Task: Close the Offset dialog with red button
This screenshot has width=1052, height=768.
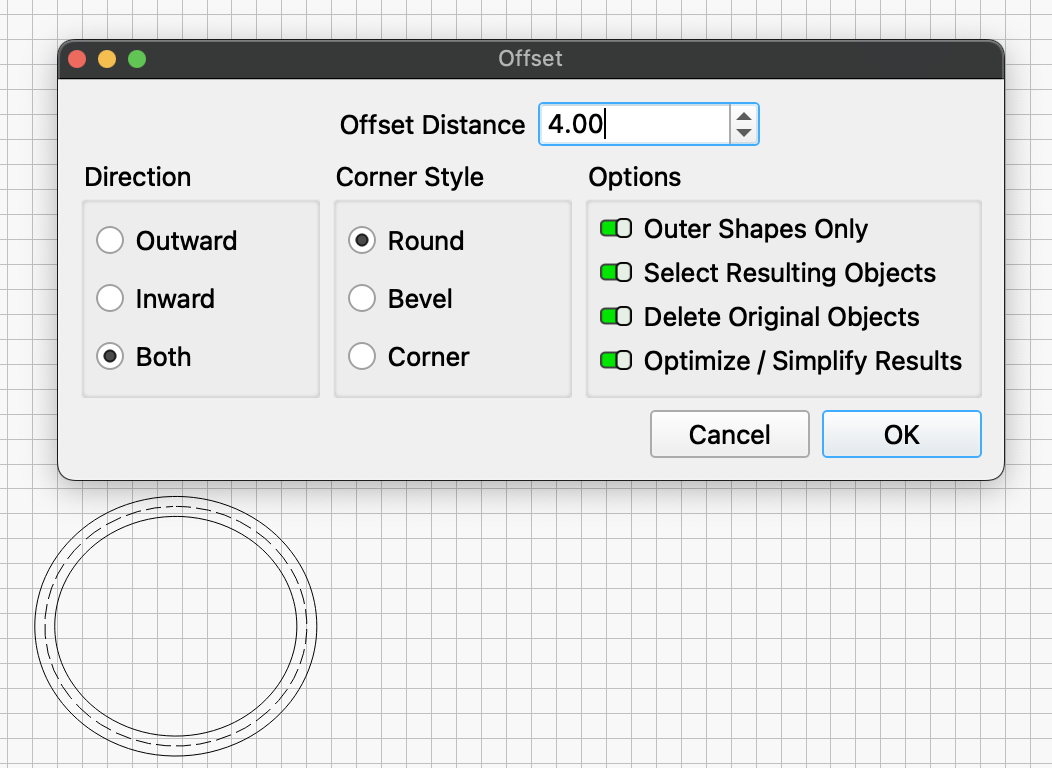Action: click(77, 59)
